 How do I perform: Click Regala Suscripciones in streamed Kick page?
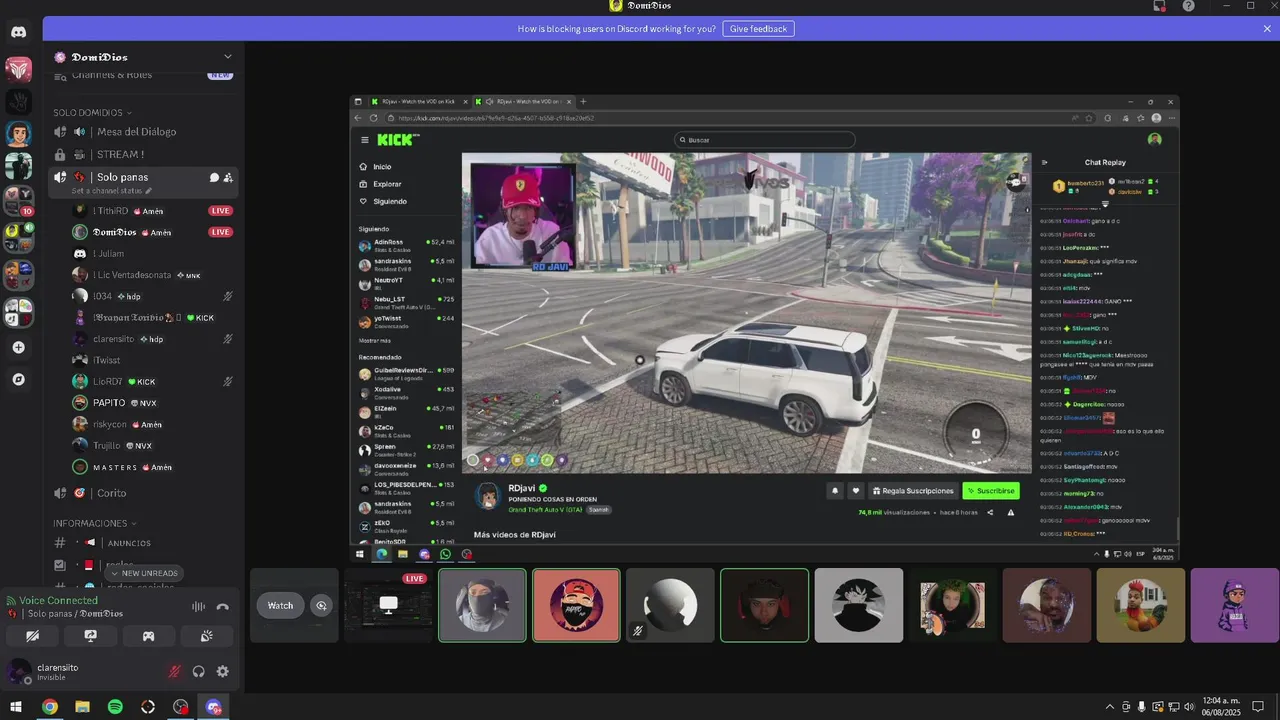click(914, 491)
